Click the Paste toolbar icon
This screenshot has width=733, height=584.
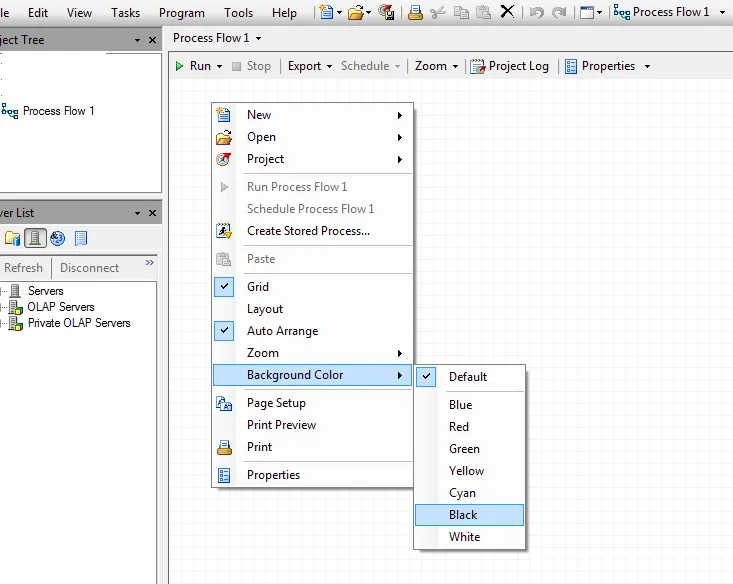483,12
